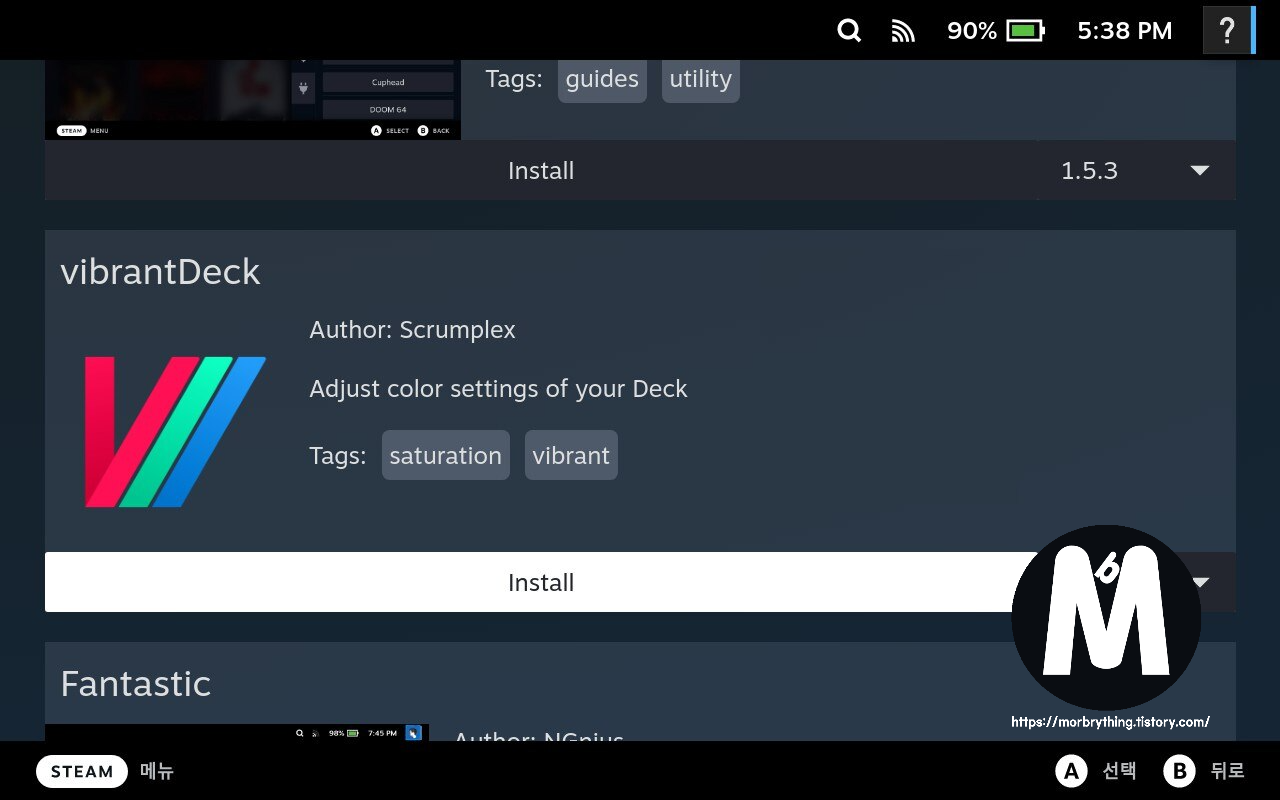Install the plugin with version 1.5.3
This screenshot has width=1280, height=800.
click(x=541, y=170)
